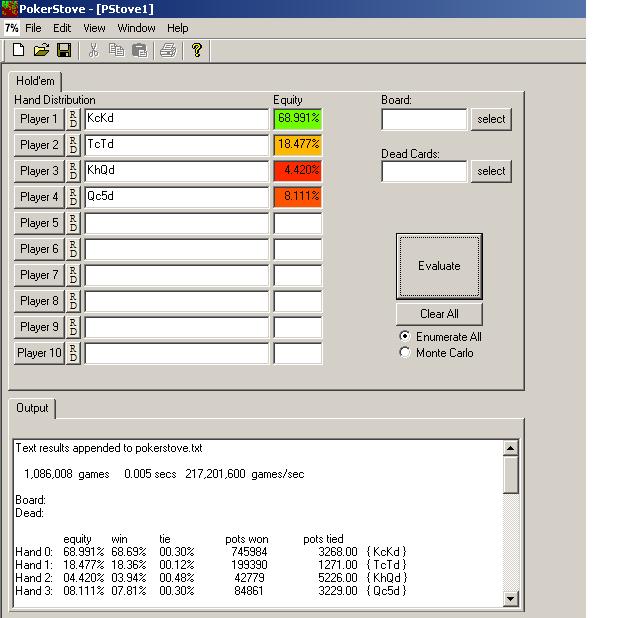This screenshot has width=640, height=618.
Task: Click the RD button for Player 1
Action: pyautogui.click(x=73, y=119)
